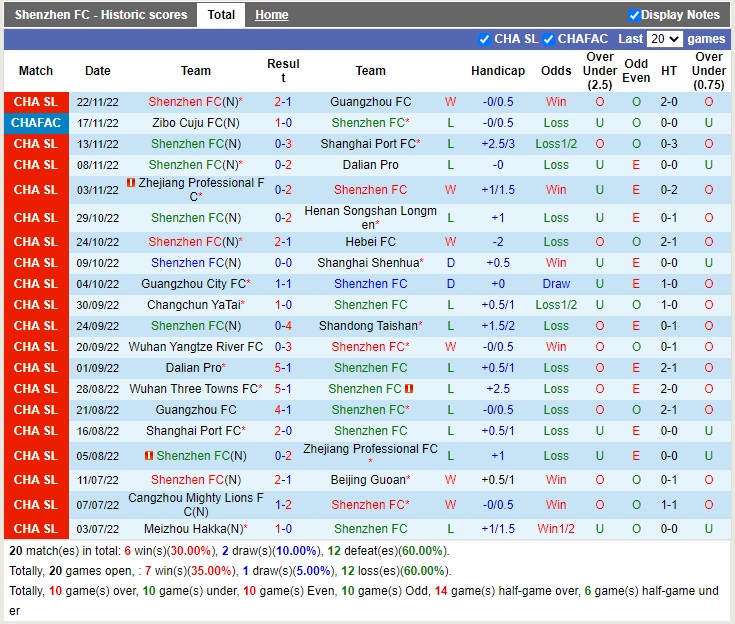Toggle the Display Notes checkbox
Viewport: 735px width, 624px height.
634,15
